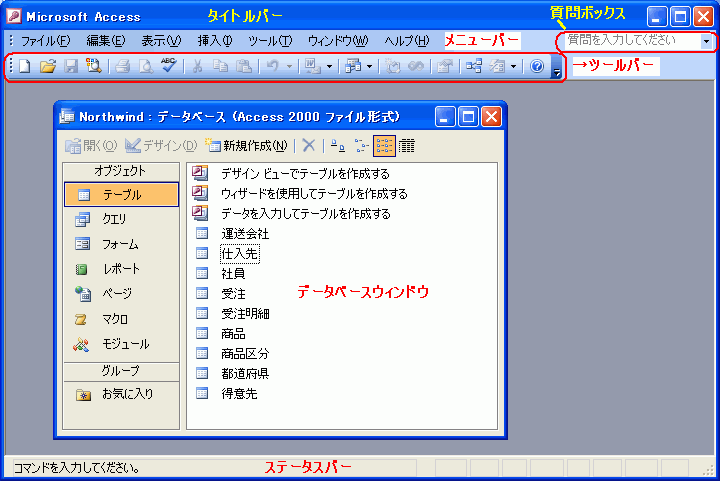Click the デザイン(D) button
The image size is (720, 481).
pos(161,146)
